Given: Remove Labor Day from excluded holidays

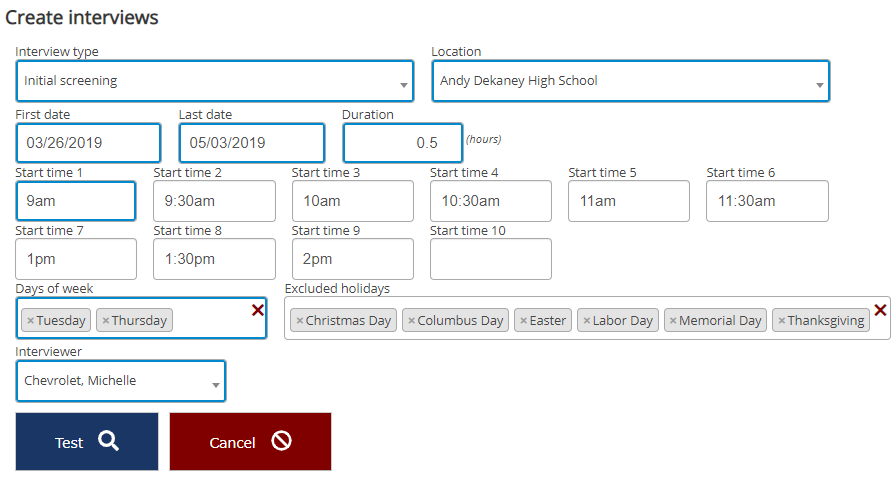Looking at the screenshot, I should coord(587,321).
